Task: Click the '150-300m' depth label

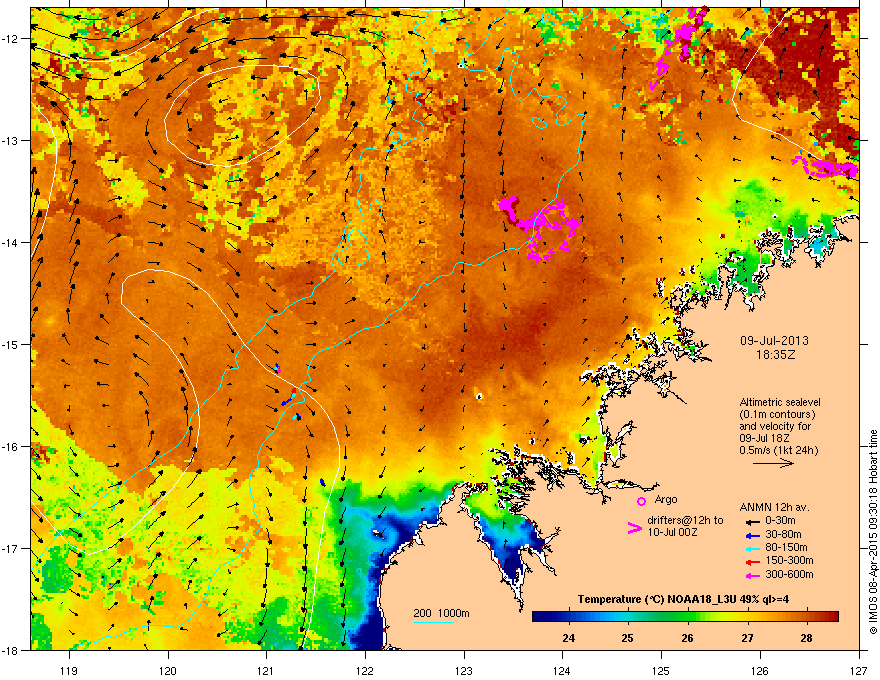Action: pyautogui.click(x=789, y=561)
